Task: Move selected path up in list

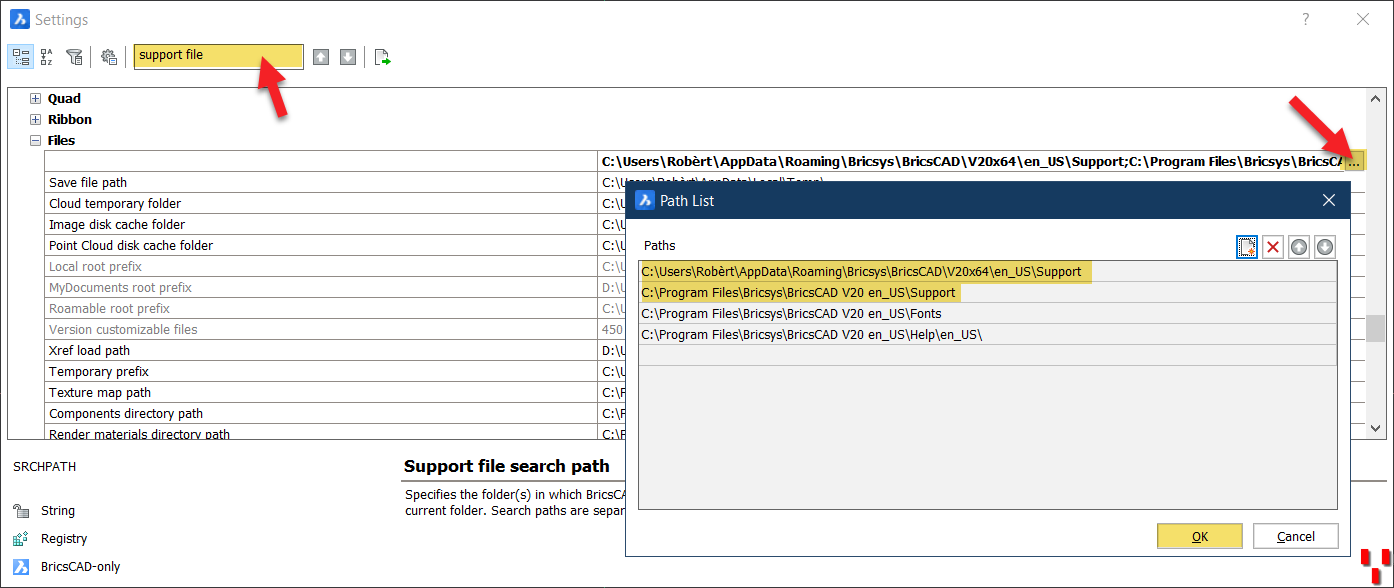Action: point(1299,247)
